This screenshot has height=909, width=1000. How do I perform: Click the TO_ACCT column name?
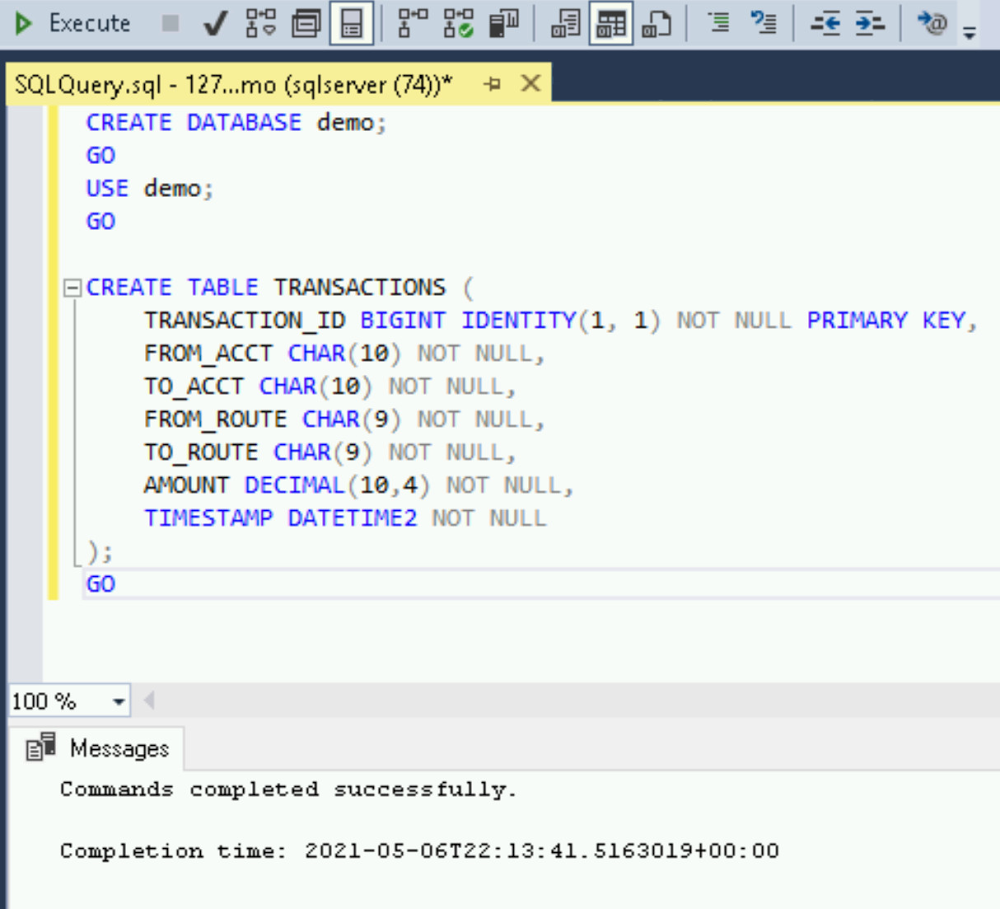194,387
